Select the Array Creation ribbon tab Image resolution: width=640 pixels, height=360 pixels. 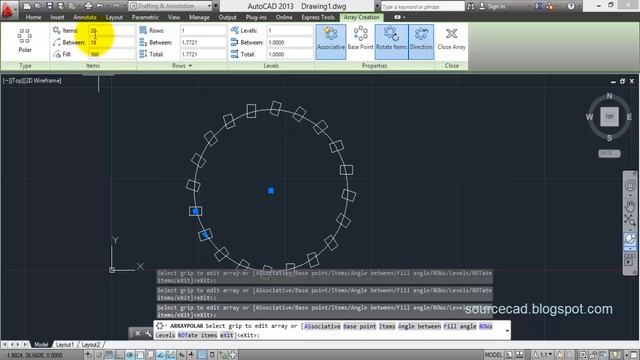tap(362, 17)
